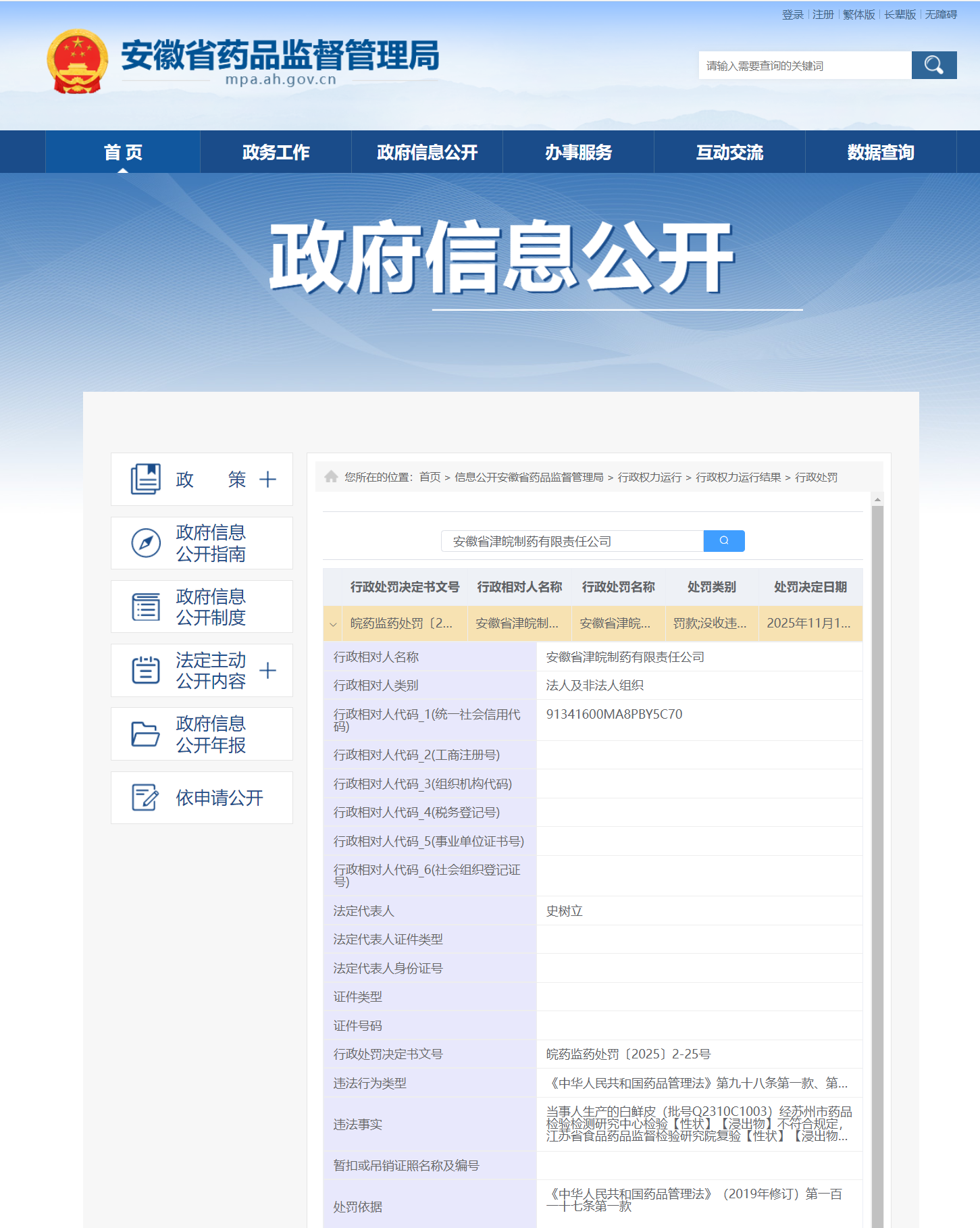The width and height of the screenshot is (980, 1228).
Task: Switch to 繁体版
Action: [859, 15]
